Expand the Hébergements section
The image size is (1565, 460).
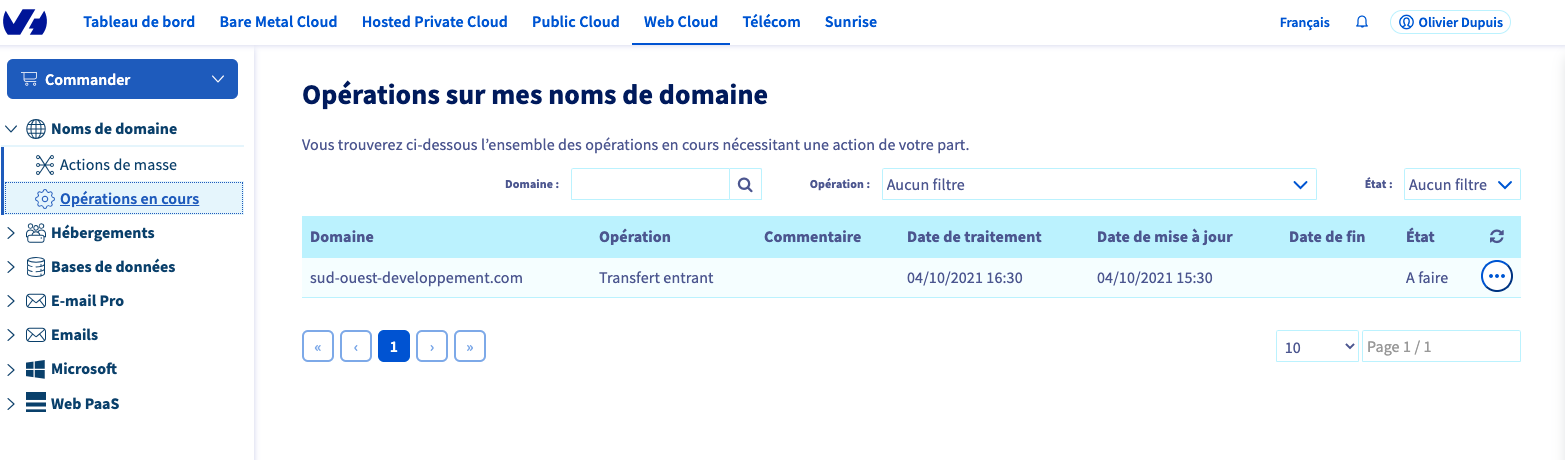(x=11, y=233)
